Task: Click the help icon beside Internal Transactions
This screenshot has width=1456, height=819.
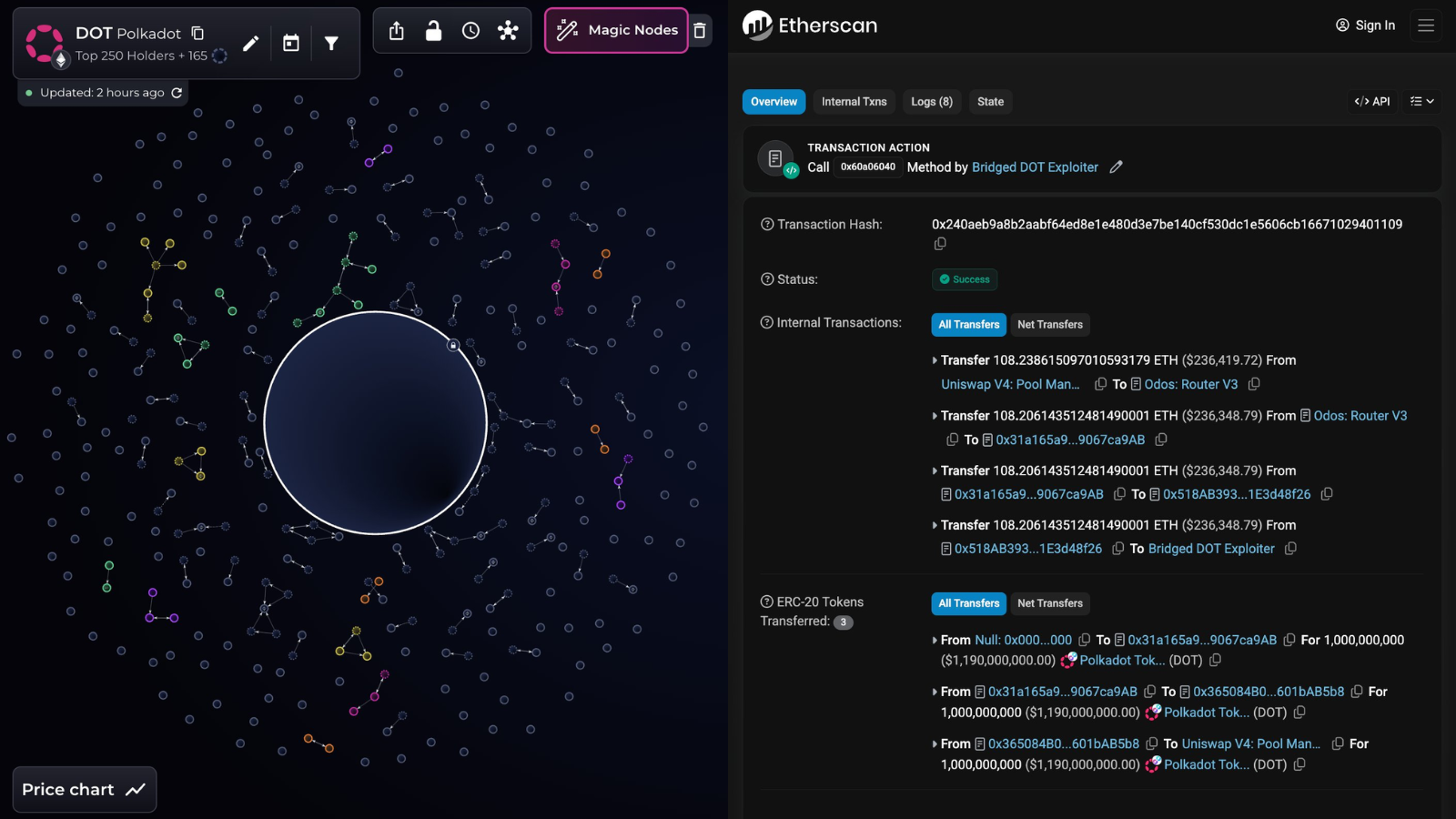Action: point(767,323)
